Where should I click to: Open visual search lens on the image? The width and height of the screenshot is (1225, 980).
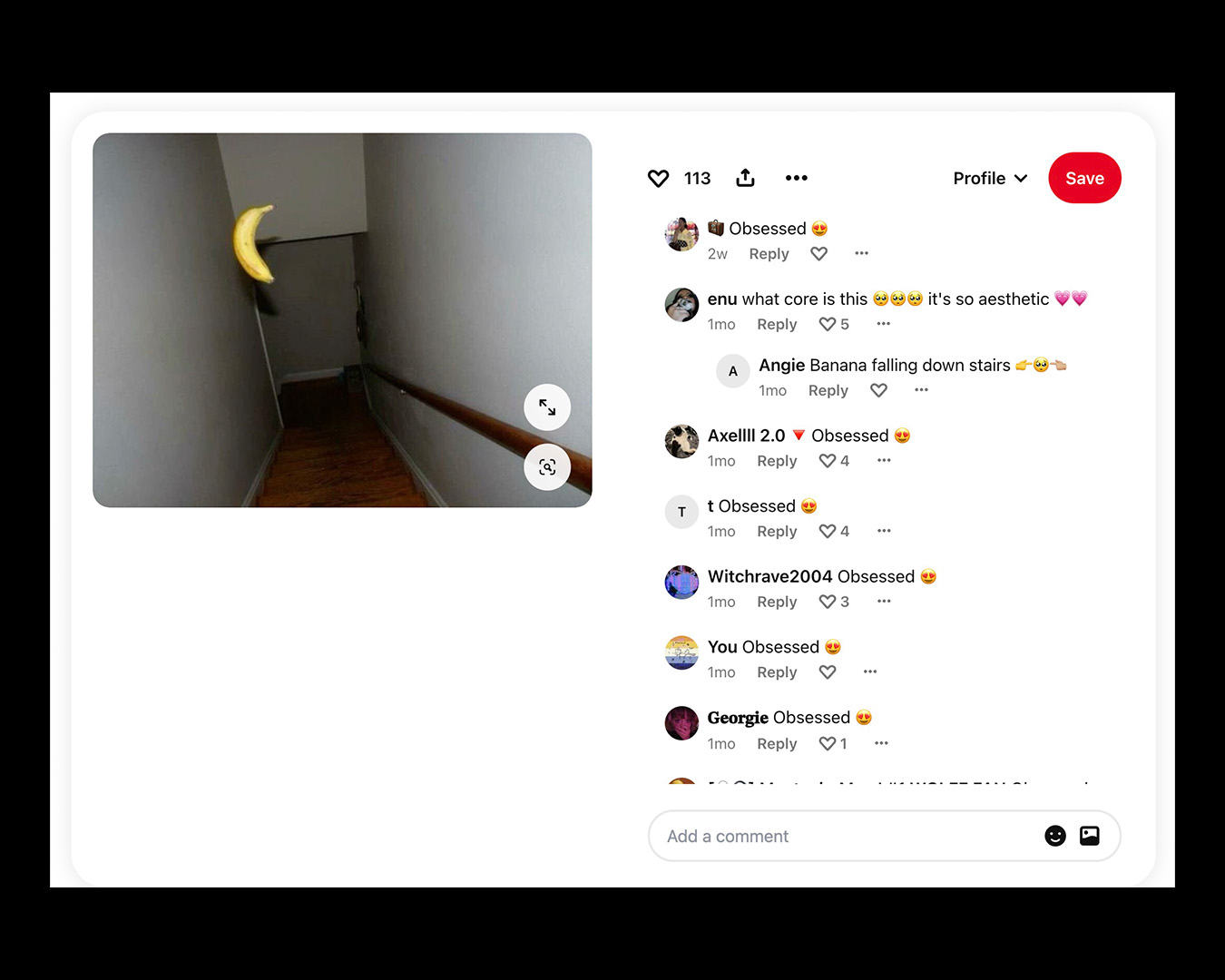tap(547, 467)
